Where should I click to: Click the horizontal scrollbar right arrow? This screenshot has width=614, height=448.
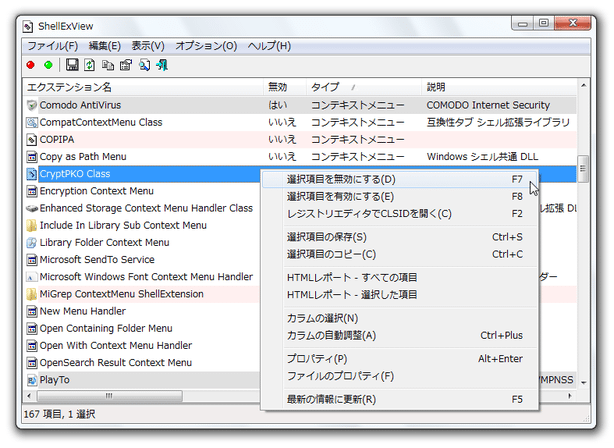coord(569,396)
